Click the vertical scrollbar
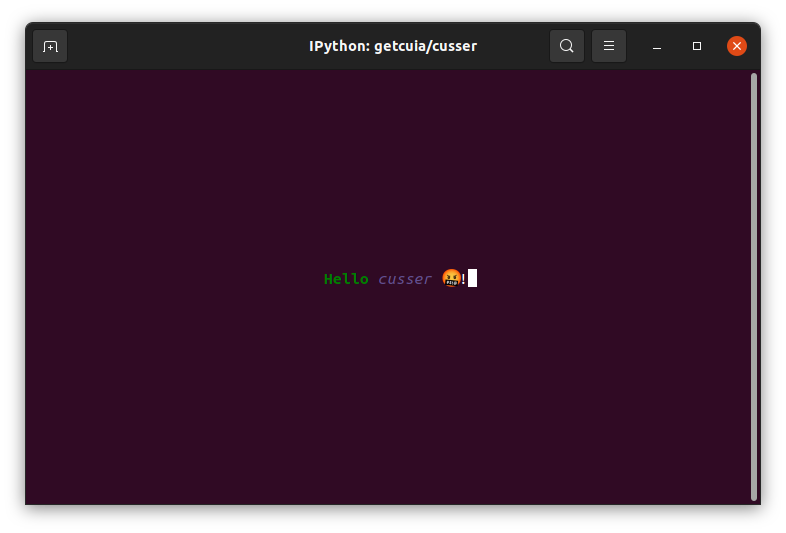Screen dimensions: 786x533 pyautogui.click(x=754, y=287)
